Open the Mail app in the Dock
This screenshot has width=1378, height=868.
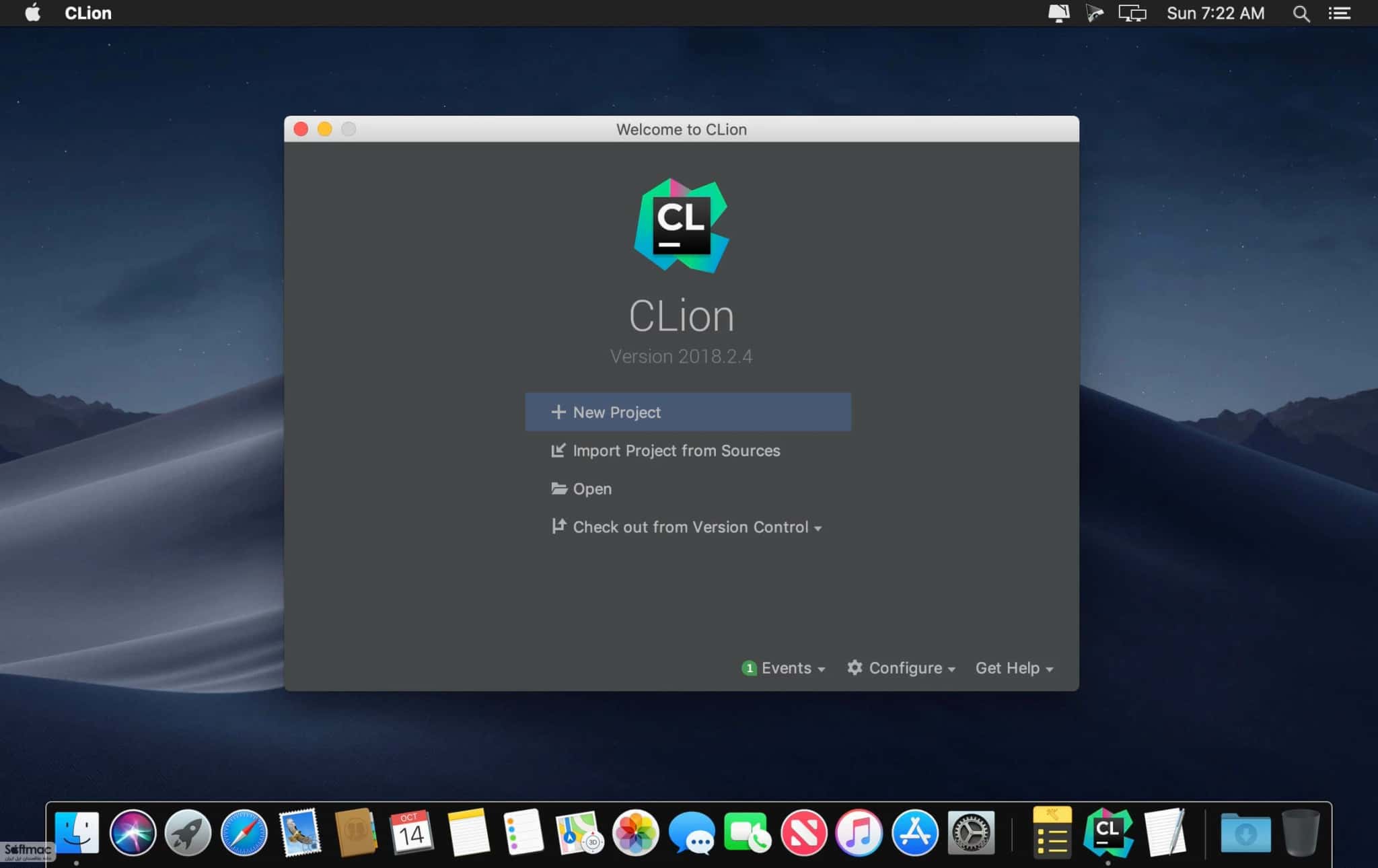300,833
